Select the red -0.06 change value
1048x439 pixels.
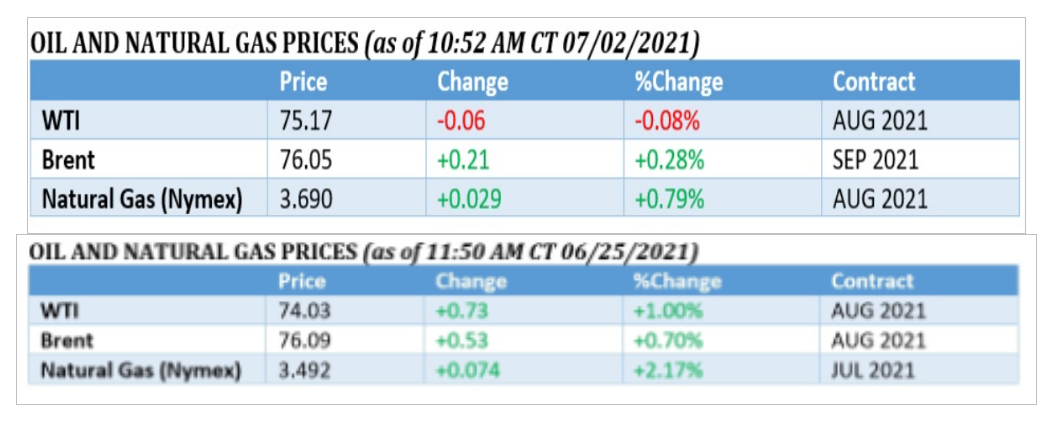(462, 122)
